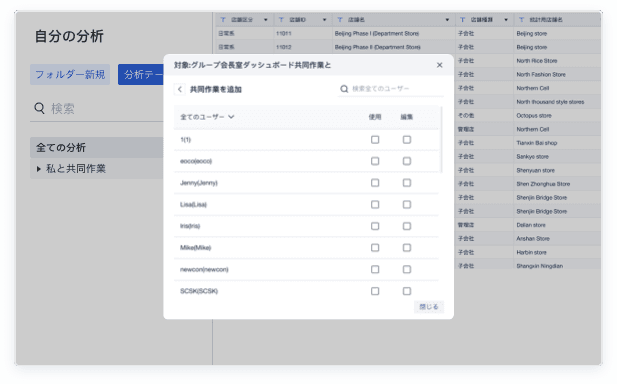Close the collaboration dialog with the X
The height and width of the screenshot is (384, 617).
pos(440,65)
